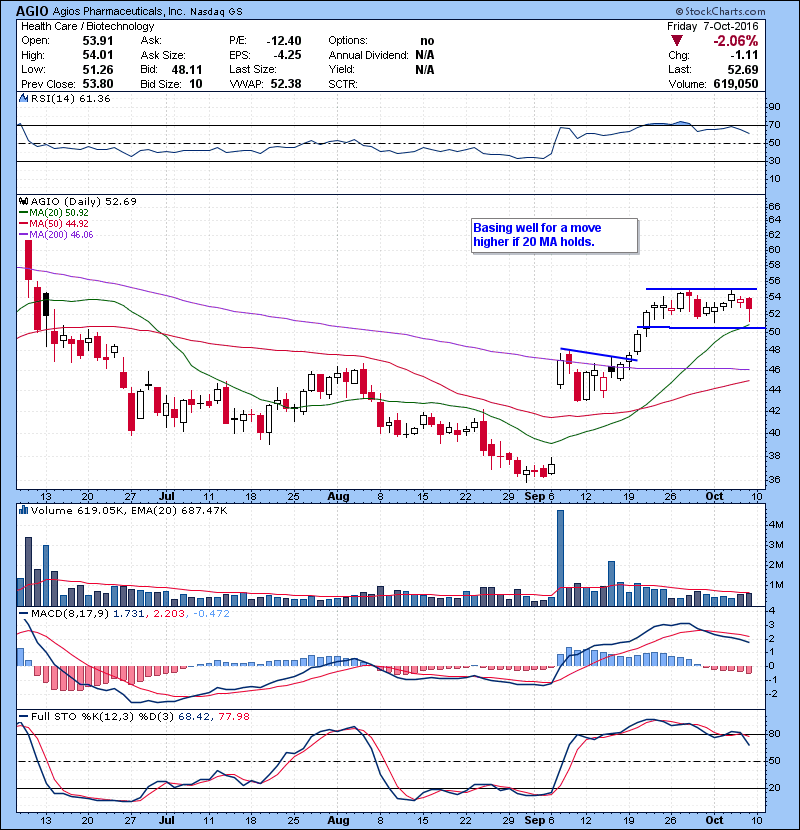Click the Volume 619.05K, EMA(20) 687.47K label
The height and width of the screenshot is (830, 800).
coord(129,510)
